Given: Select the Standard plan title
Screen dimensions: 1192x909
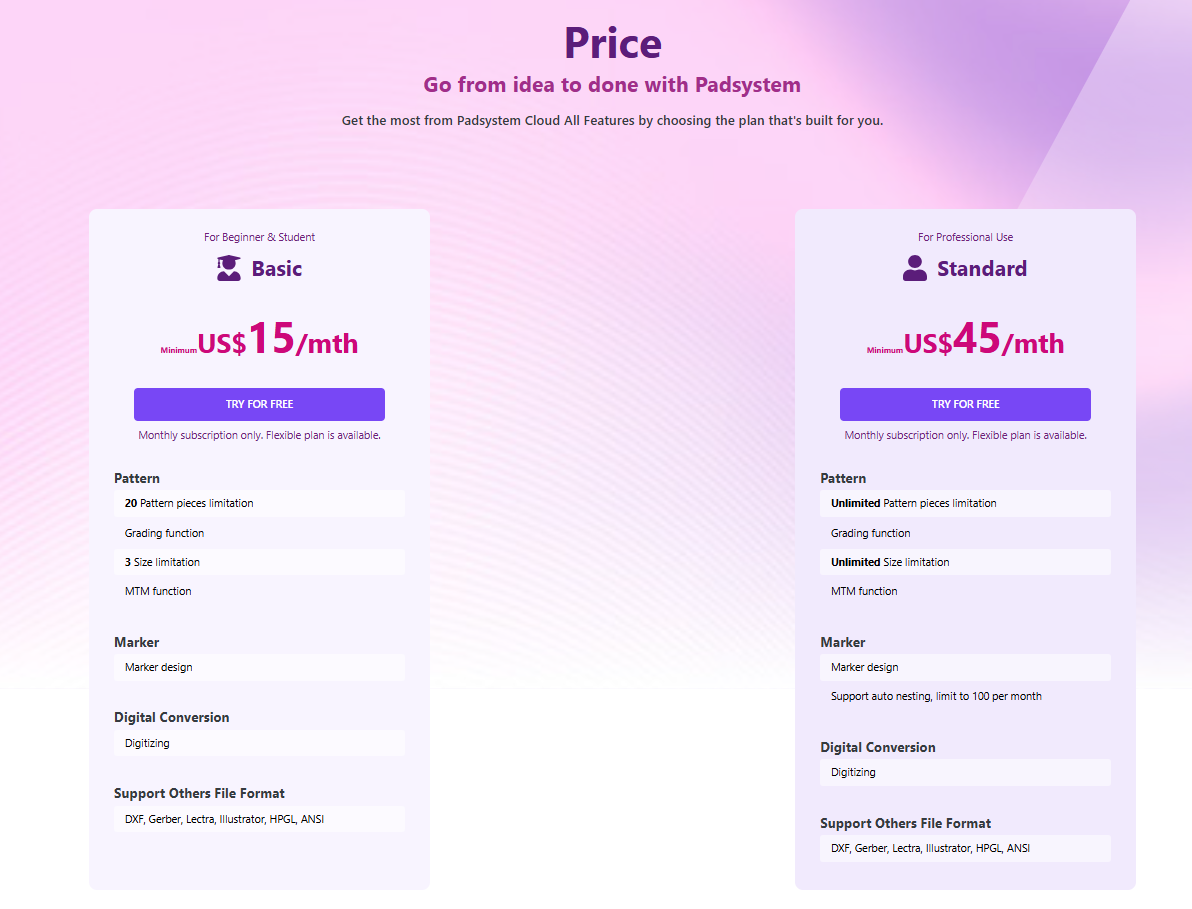Looking at the screenshot, I should point(981,269).
